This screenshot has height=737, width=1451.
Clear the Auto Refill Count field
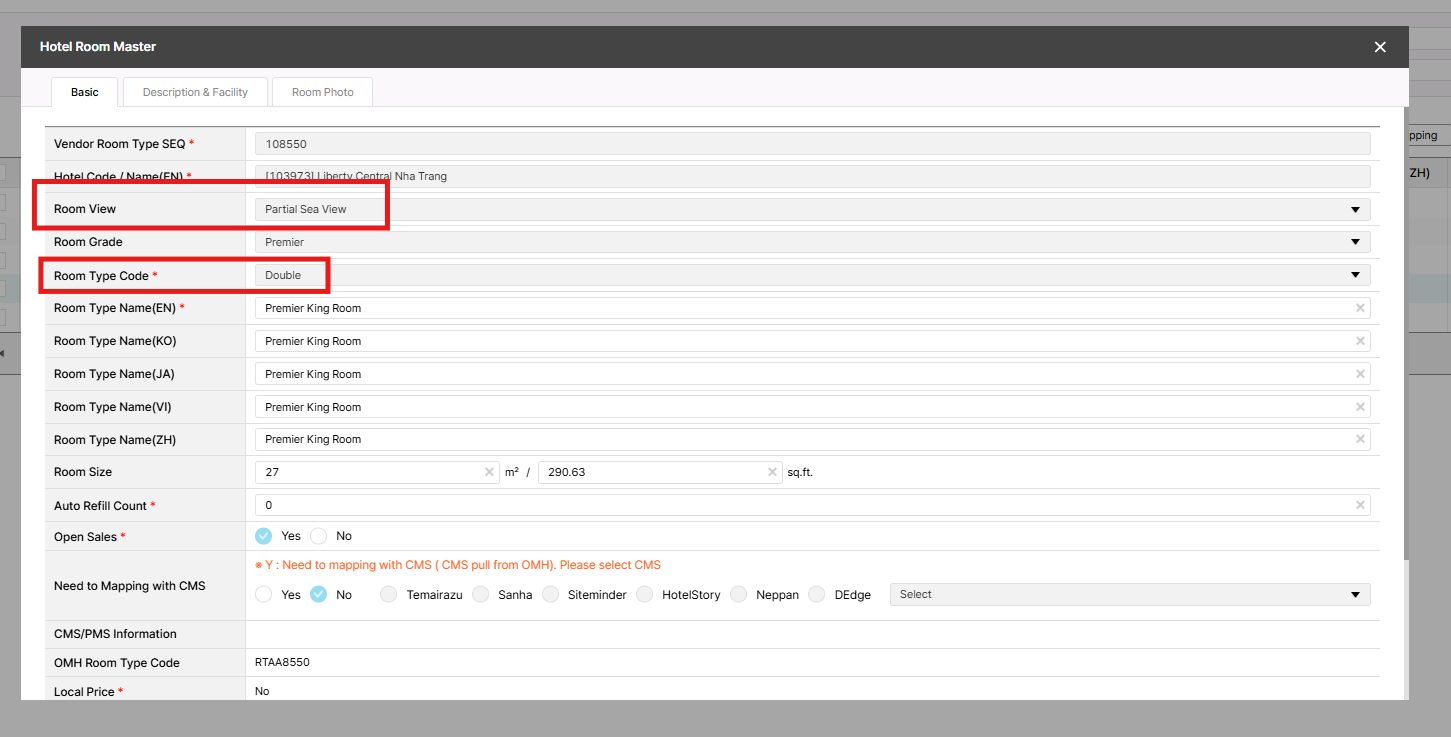click(1360, 505)
